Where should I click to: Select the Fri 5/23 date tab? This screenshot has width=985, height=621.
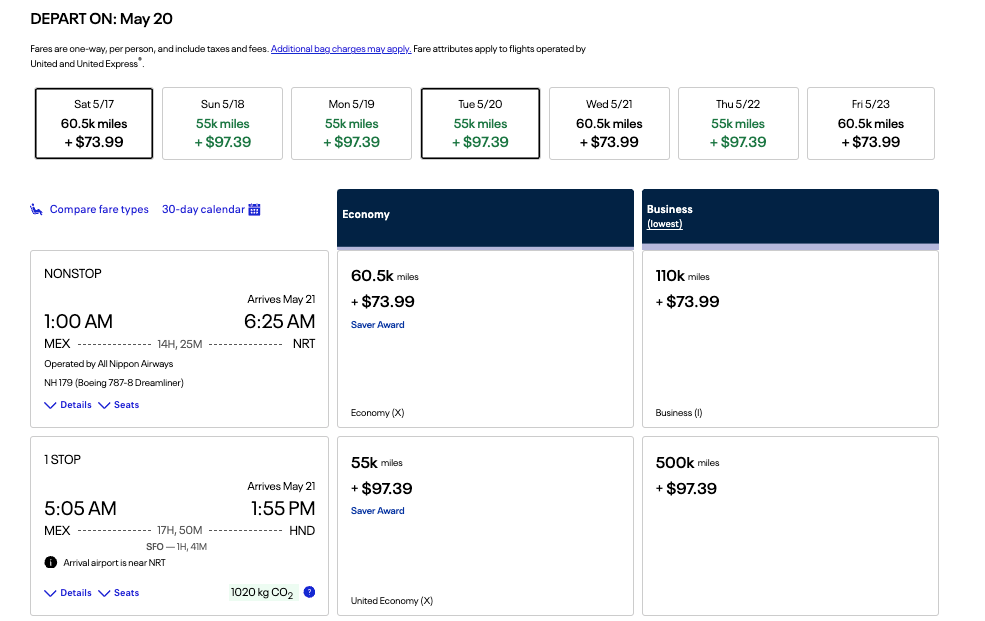[870, 123]
